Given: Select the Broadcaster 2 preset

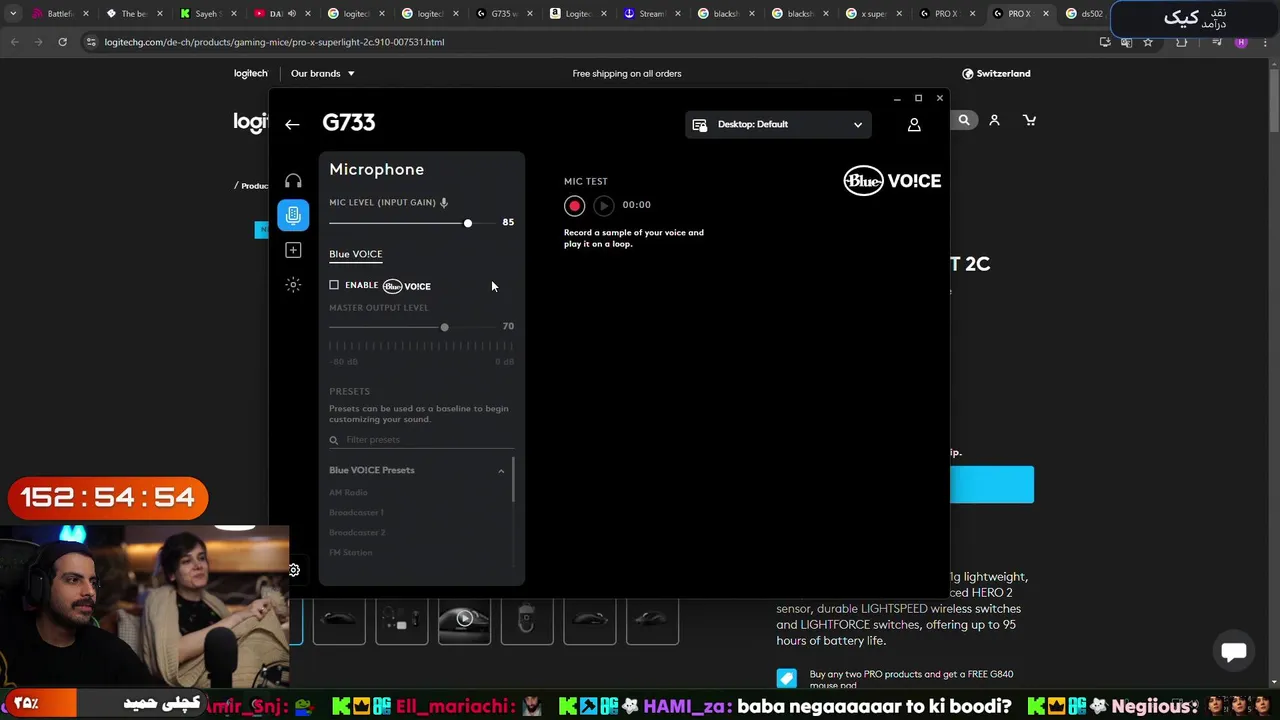Looking at the screenshot, I should 357,532.
